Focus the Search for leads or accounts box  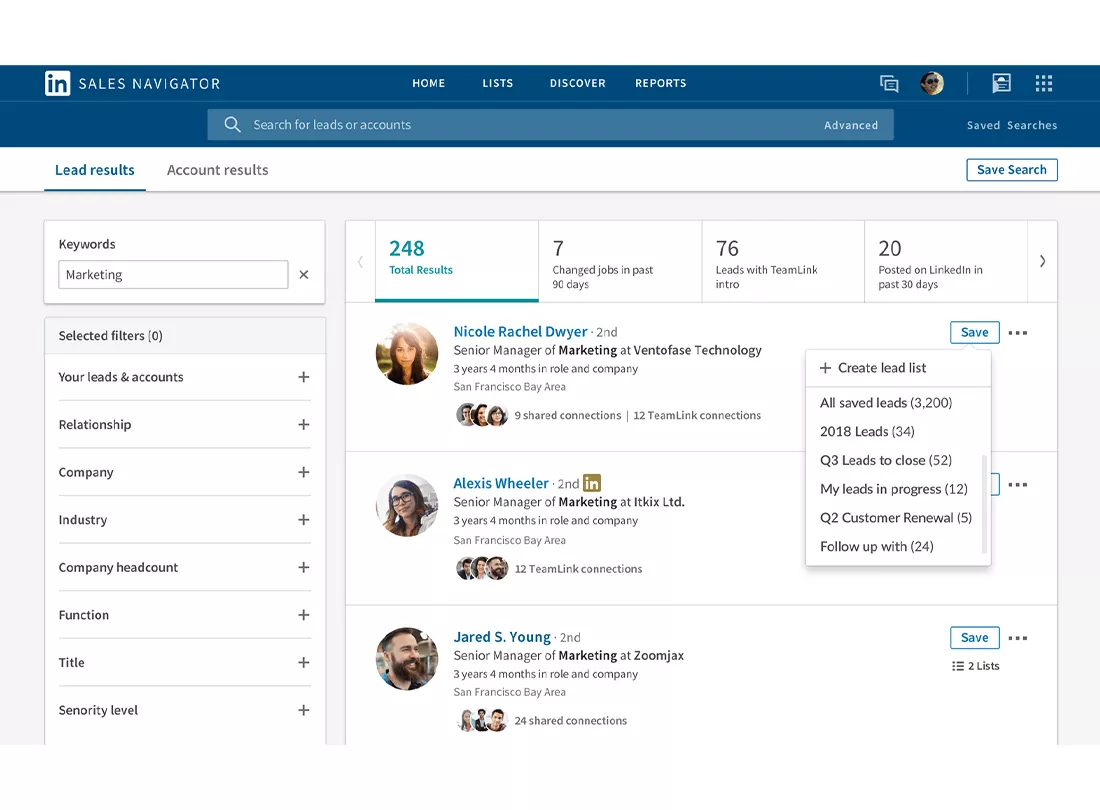point(550,125)
